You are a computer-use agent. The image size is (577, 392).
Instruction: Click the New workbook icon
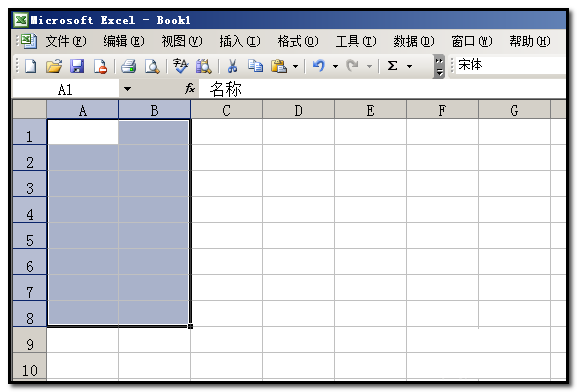pos(31,67)
